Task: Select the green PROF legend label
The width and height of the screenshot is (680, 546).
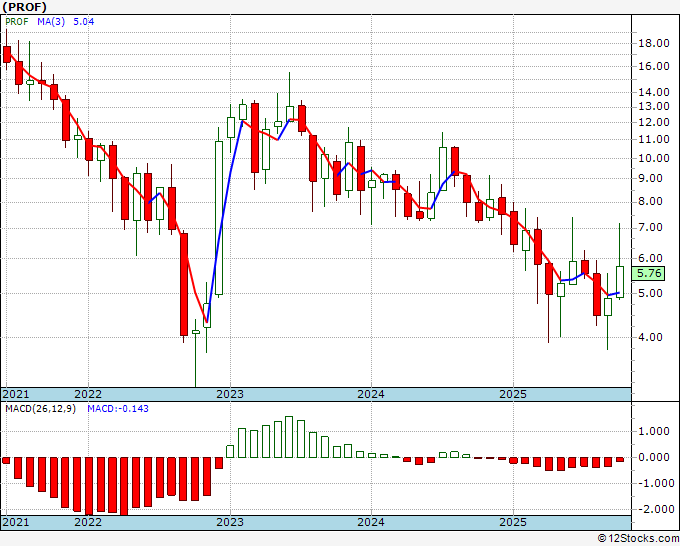Action: 17,22
